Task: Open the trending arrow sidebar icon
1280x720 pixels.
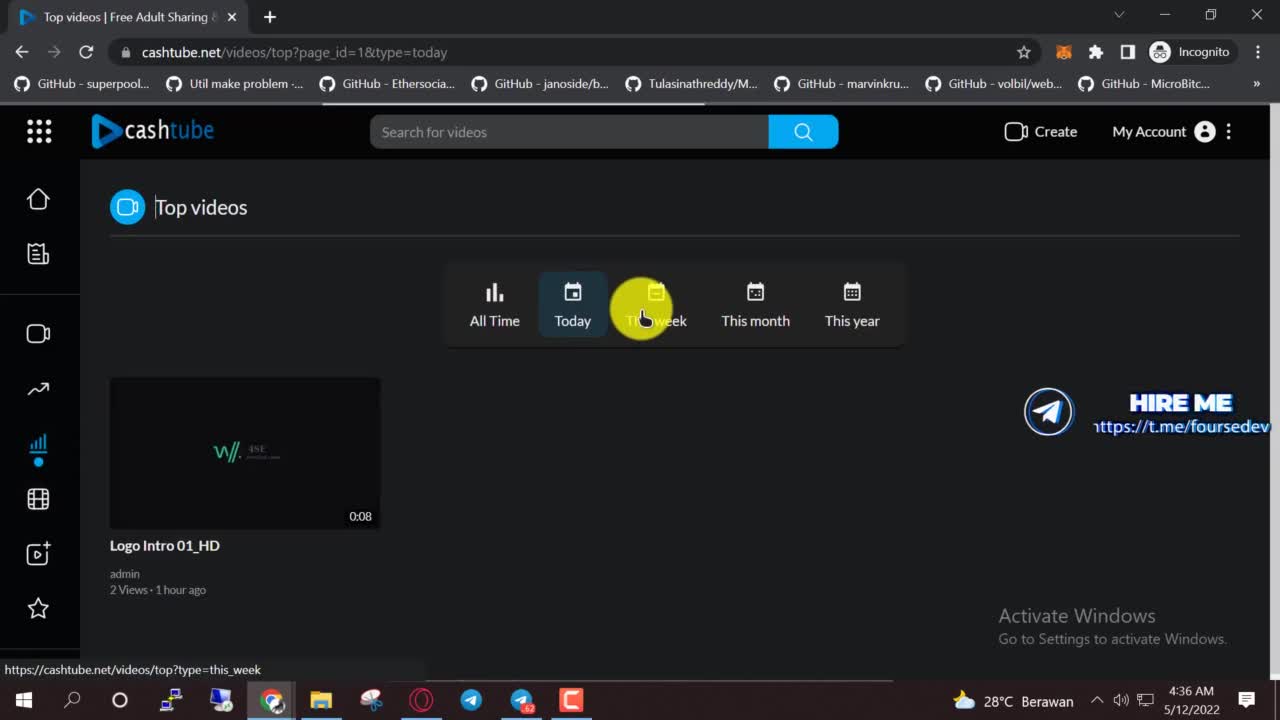Action: click(38, 389)
